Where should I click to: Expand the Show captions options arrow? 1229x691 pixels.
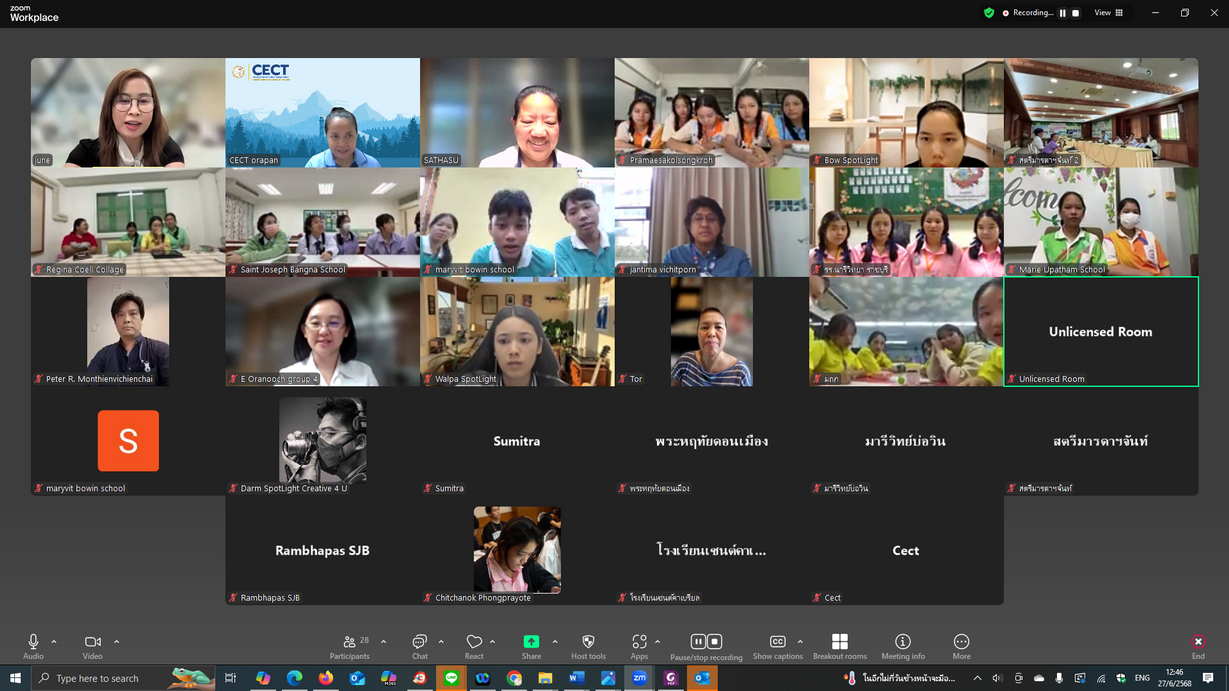point(800,642)
